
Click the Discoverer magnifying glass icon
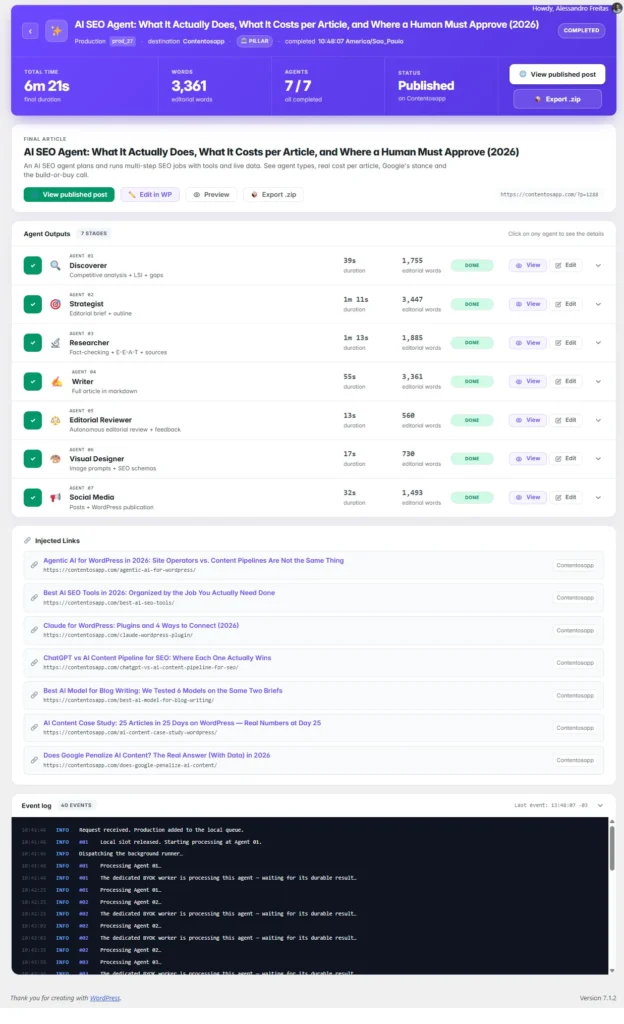55,265
